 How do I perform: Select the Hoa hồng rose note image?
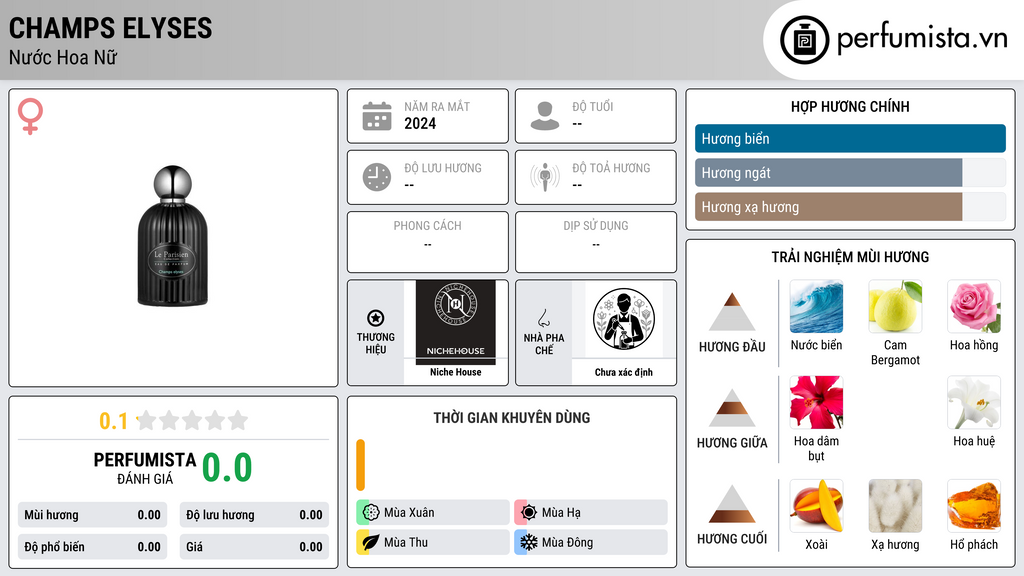click(974, 306)
